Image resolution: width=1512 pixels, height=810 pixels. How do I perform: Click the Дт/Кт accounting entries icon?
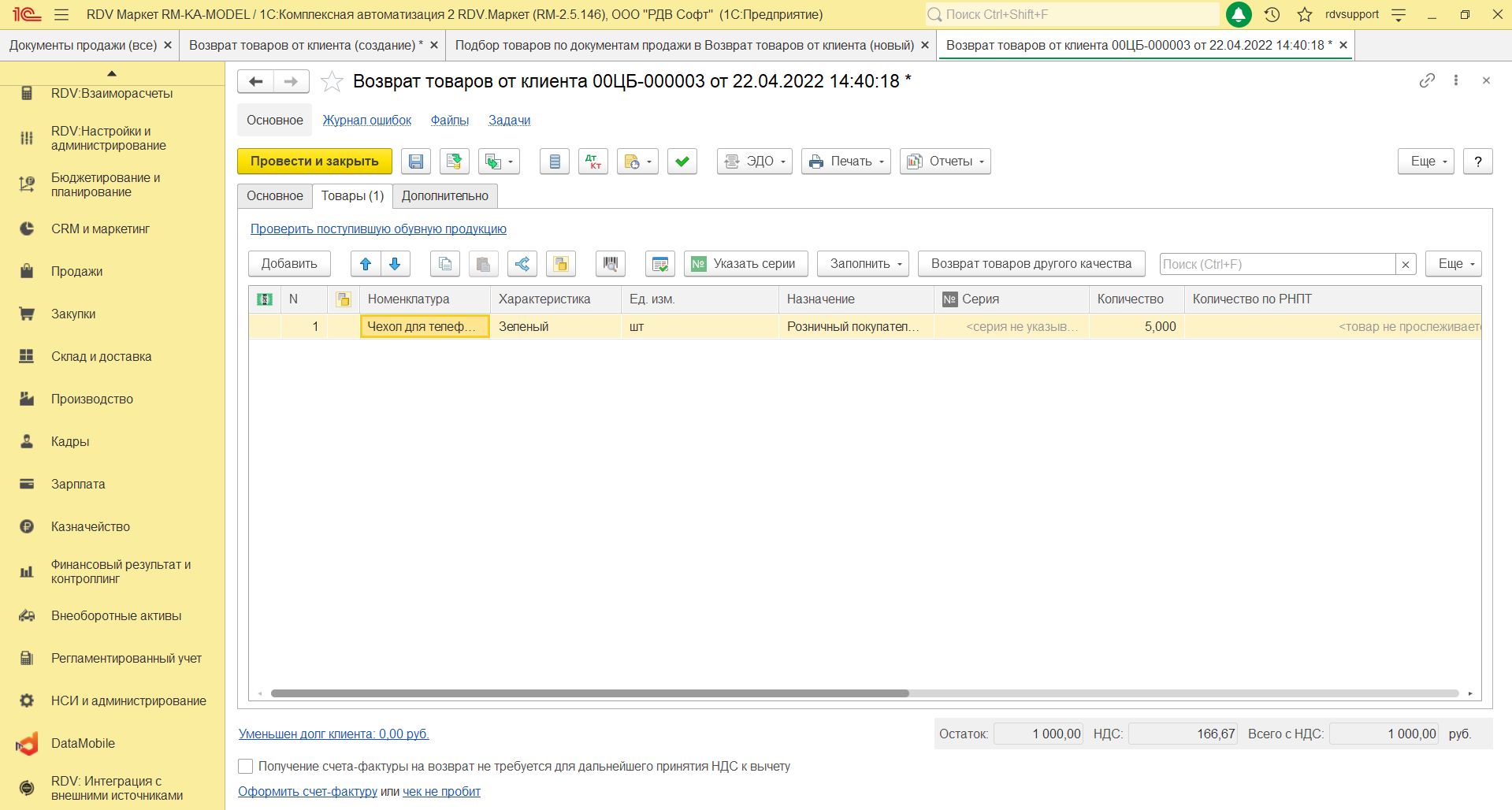coord(593,162)
